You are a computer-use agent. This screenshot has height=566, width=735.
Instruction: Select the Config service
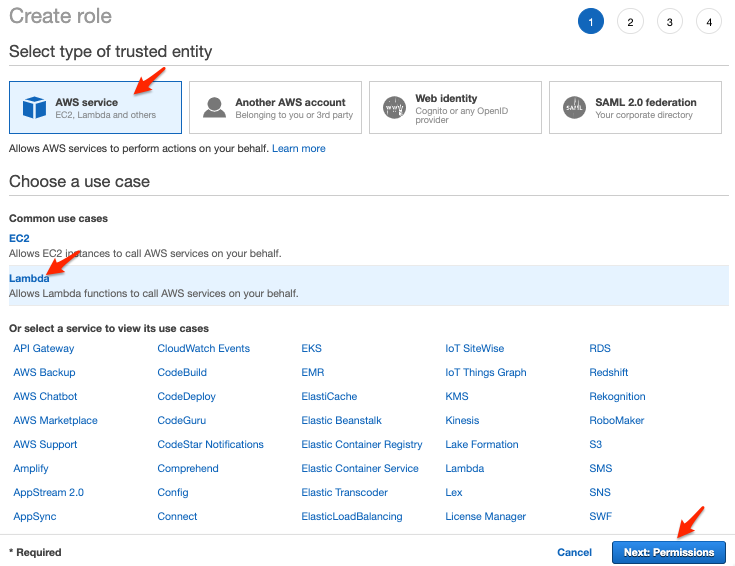coord(172,492)
